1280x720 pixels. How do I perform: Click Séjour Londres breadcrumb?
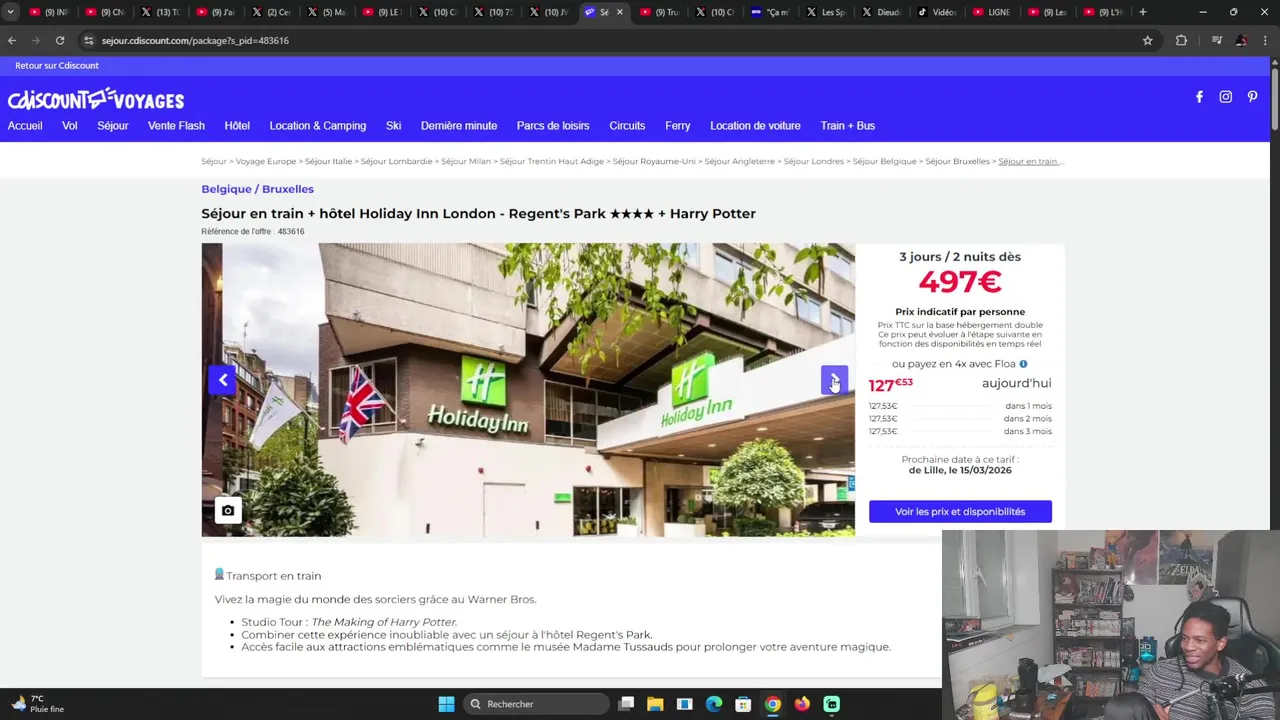click(x=814, y=161)
